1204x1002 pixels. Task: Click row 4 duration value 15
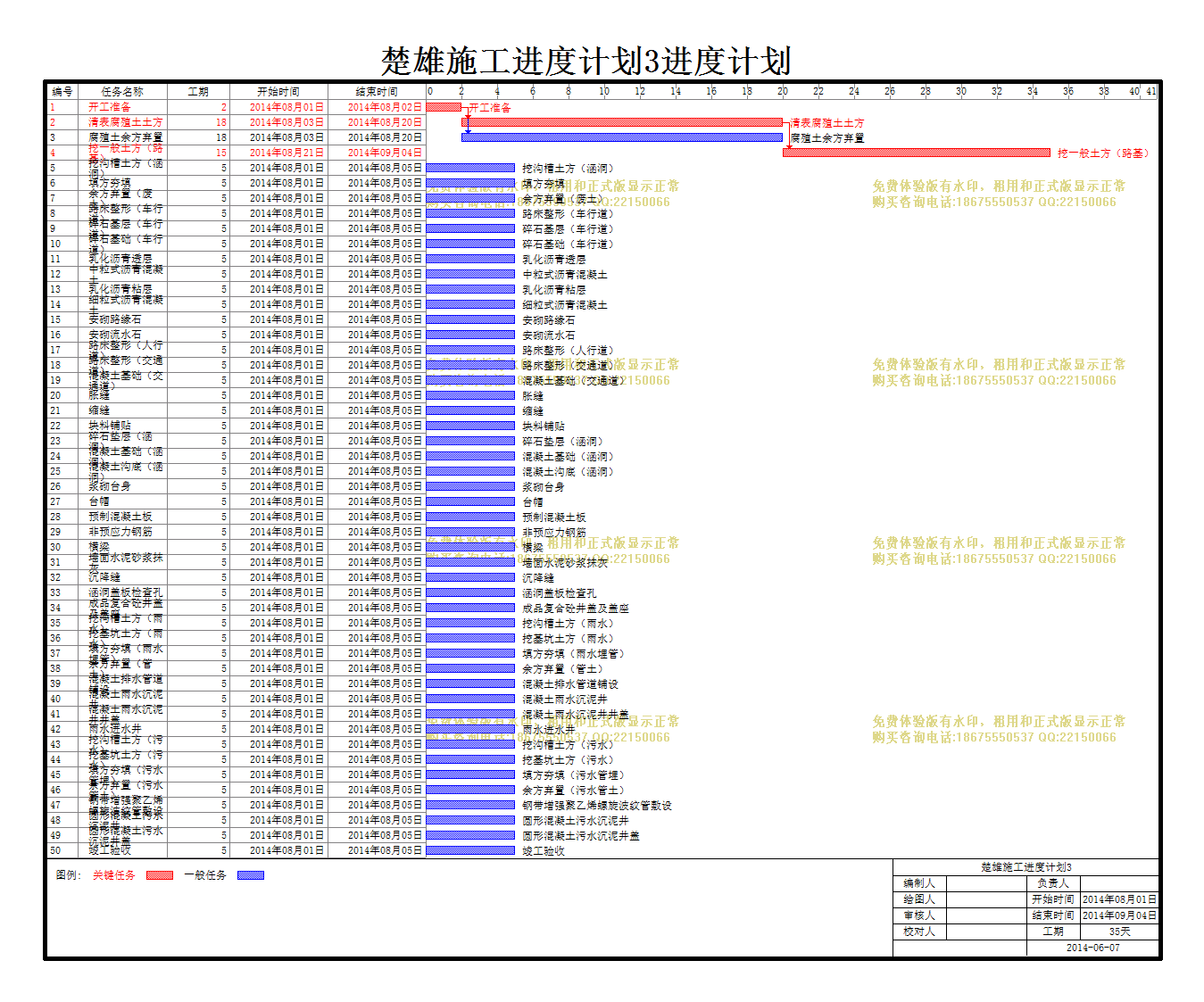tap(221, 153)
